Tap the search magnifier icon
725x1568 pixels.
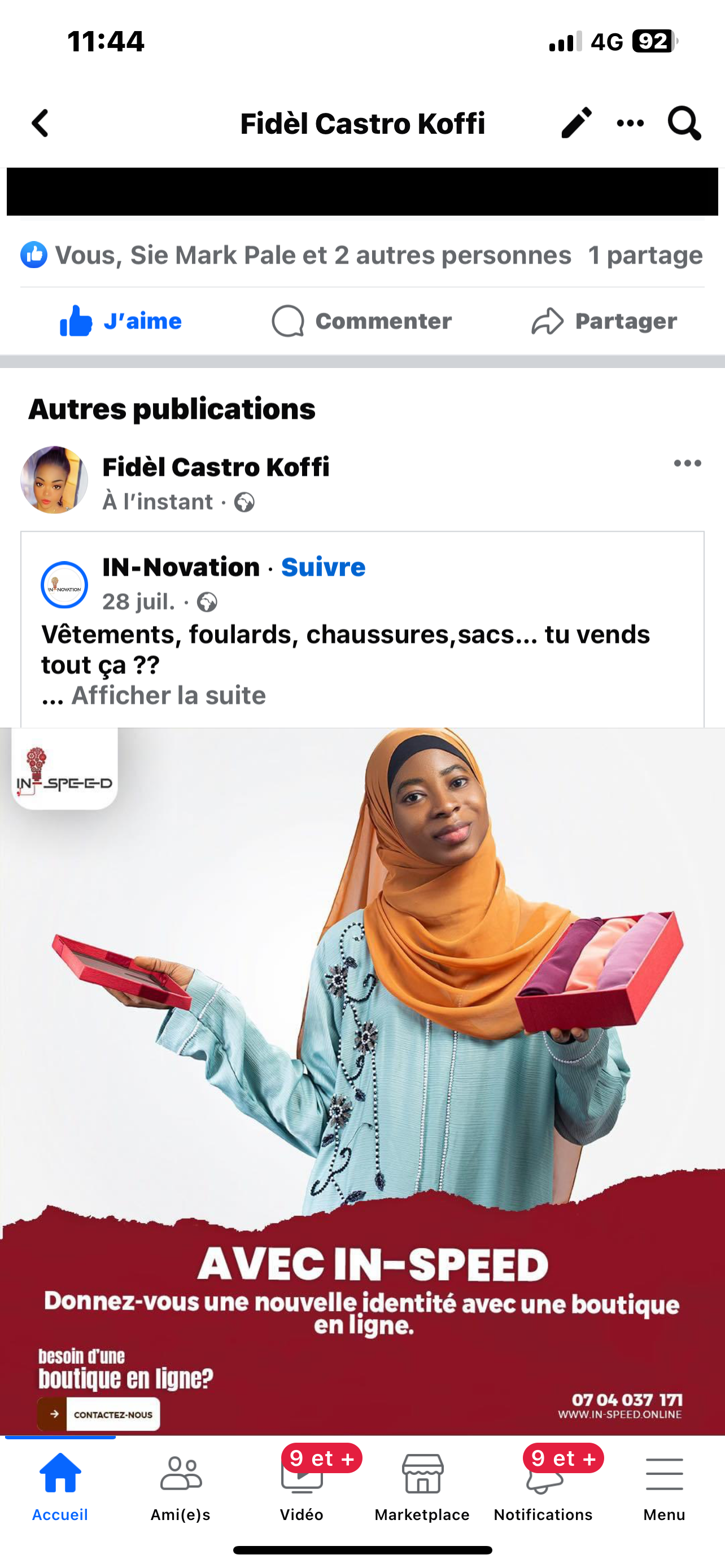click(x=684, y=124)
